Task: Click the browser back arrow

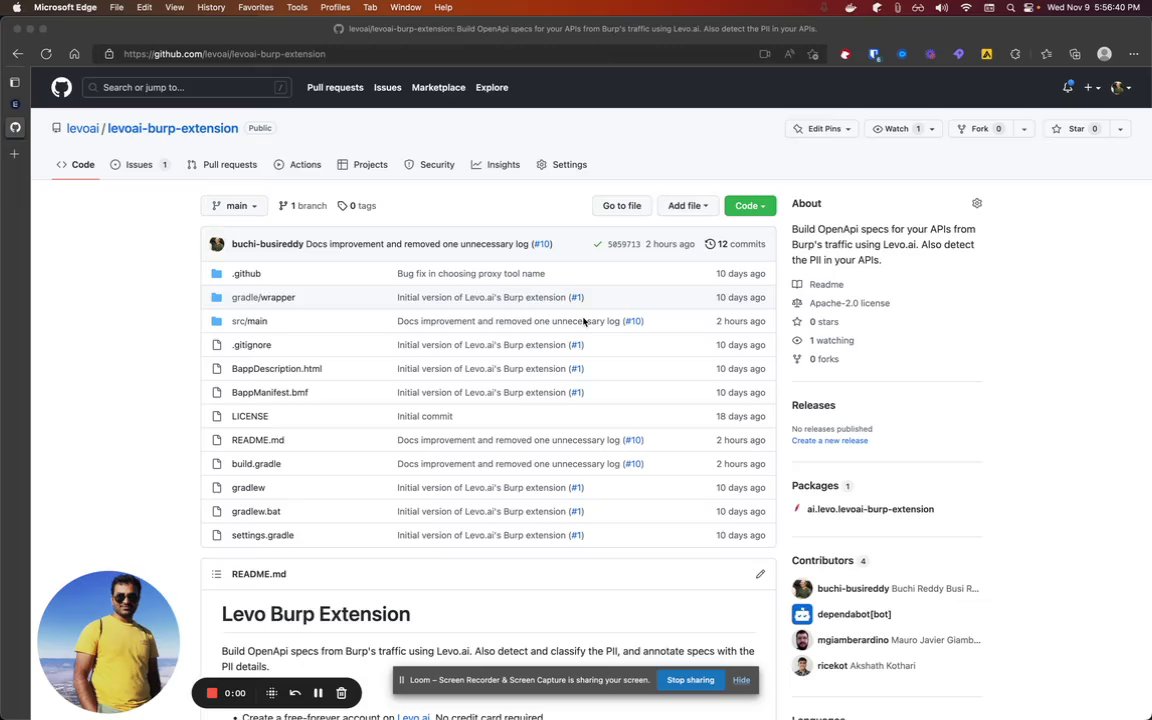Action: [18, 54]
